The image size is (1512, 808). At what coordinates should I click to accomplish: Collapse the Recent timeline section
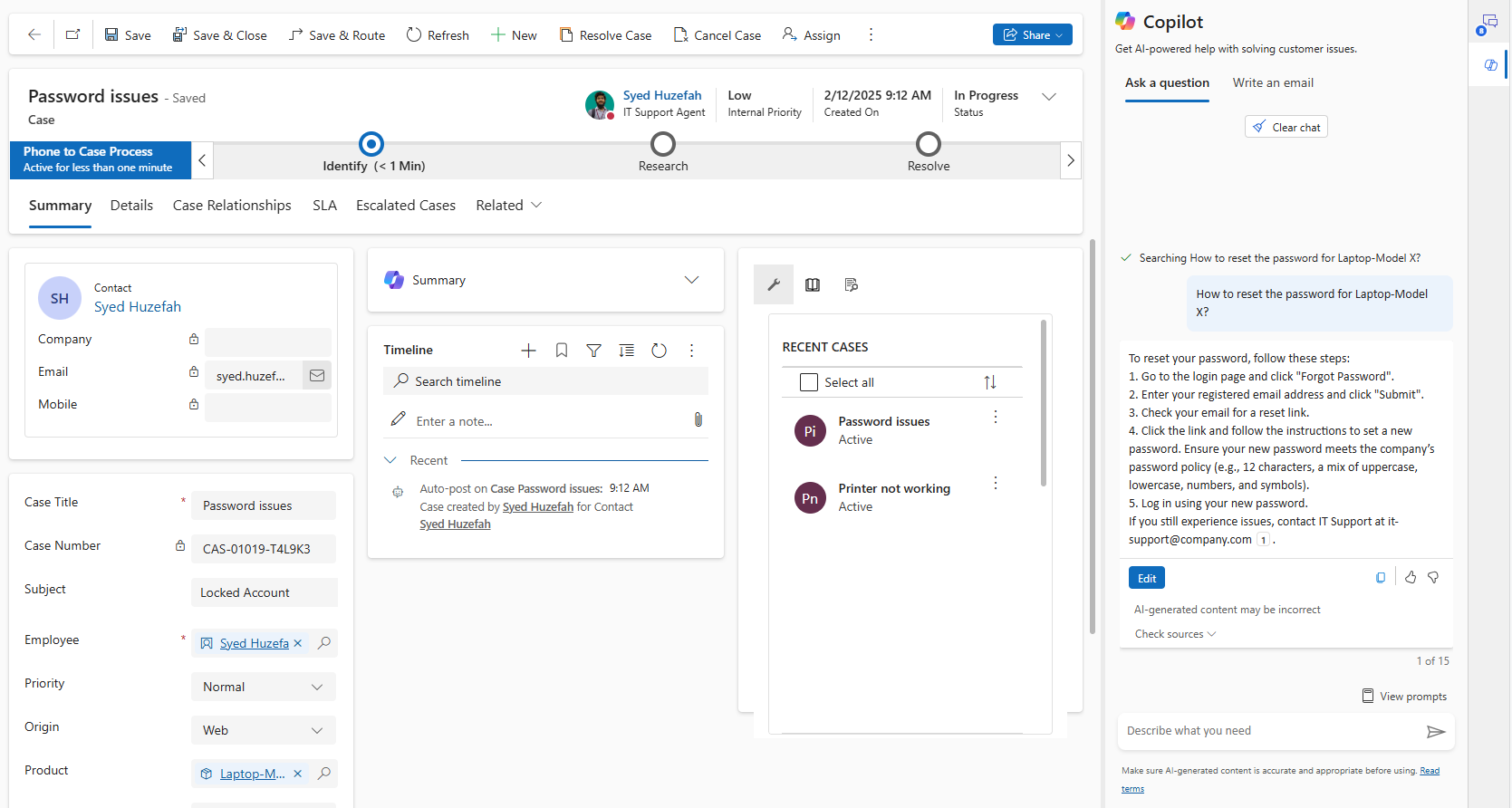click(x=390, y=460)
